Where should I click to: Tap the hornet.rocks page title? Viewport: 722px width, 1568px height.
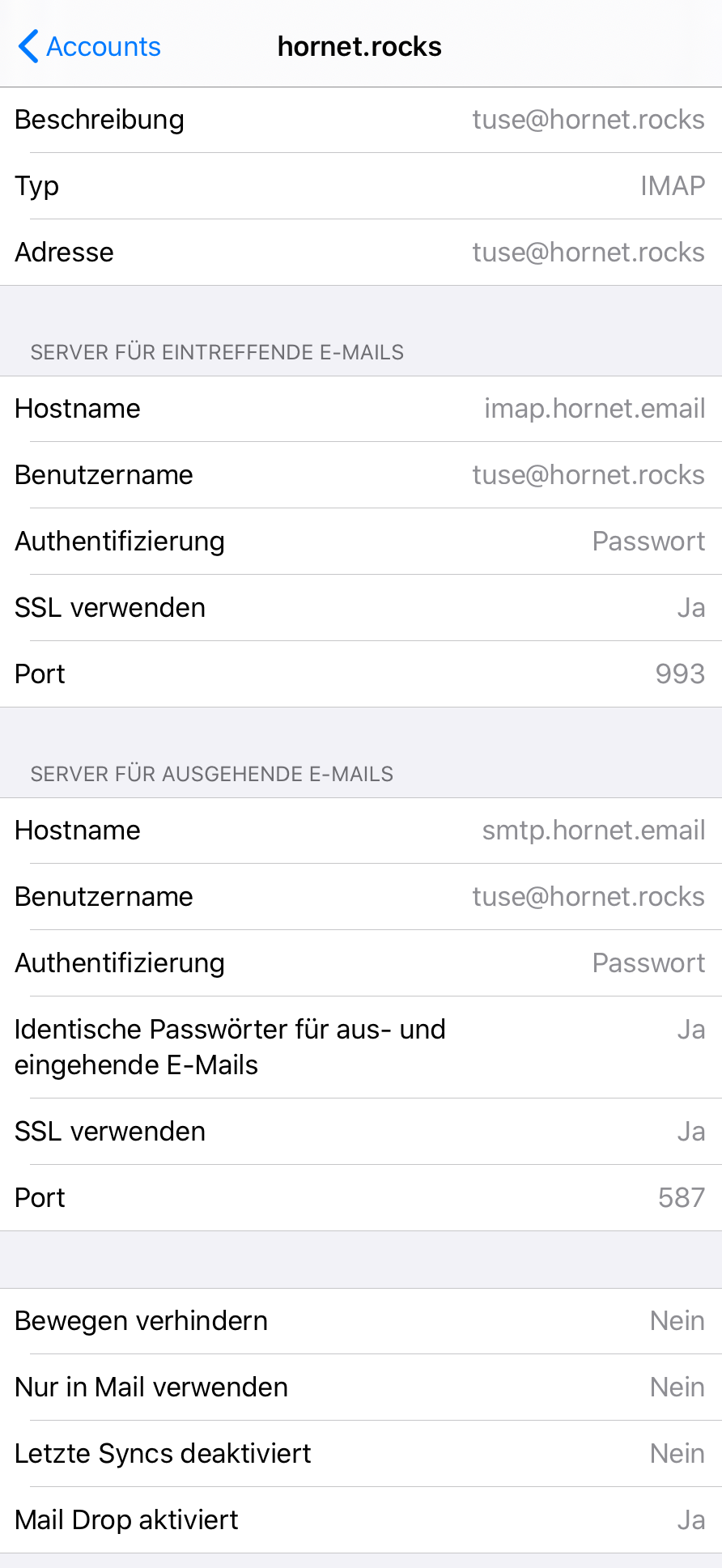pyautogui.click(x=359, y=47)
